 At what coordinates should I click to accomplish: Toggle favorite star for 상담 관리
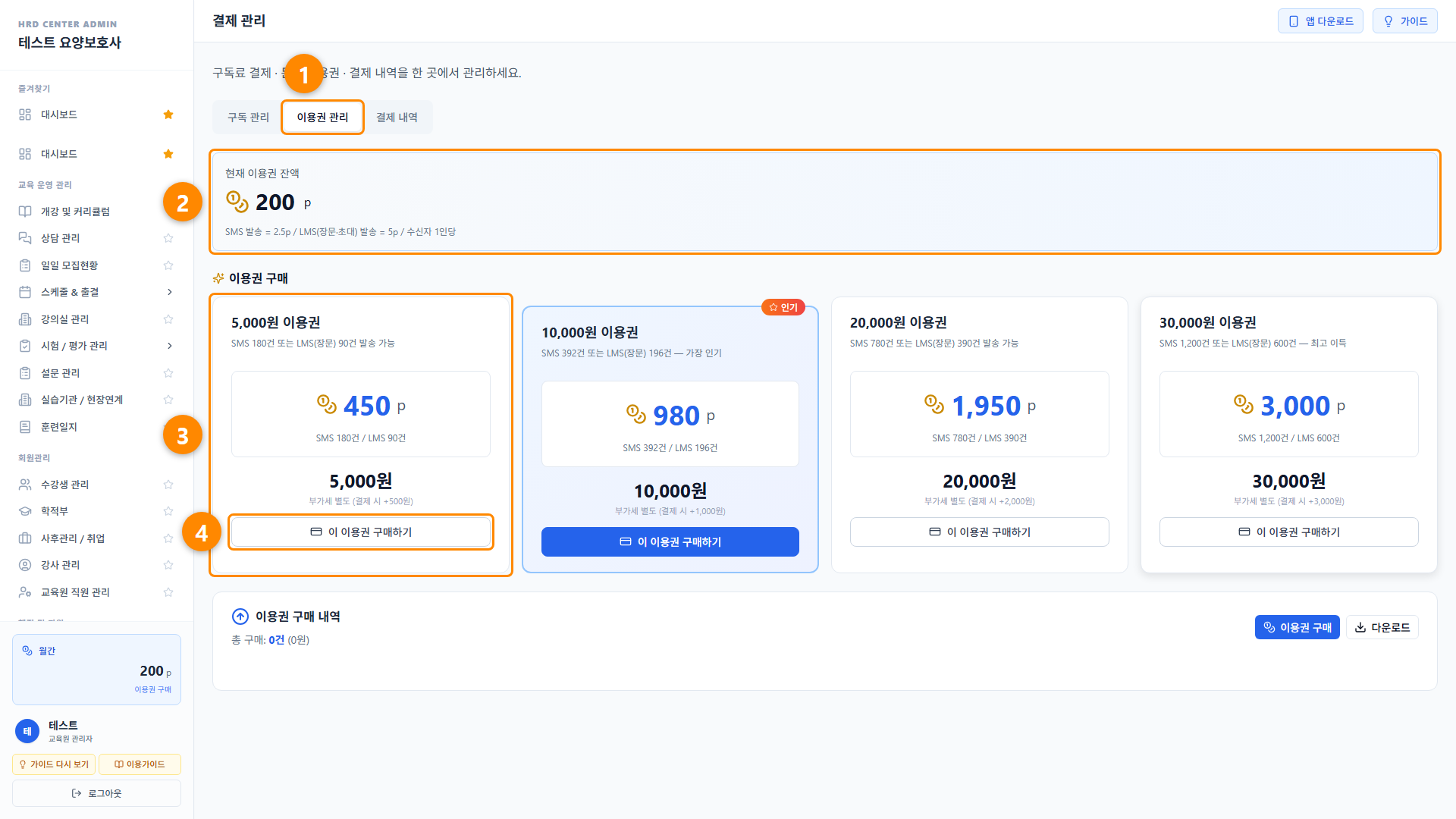click(168, 238)
